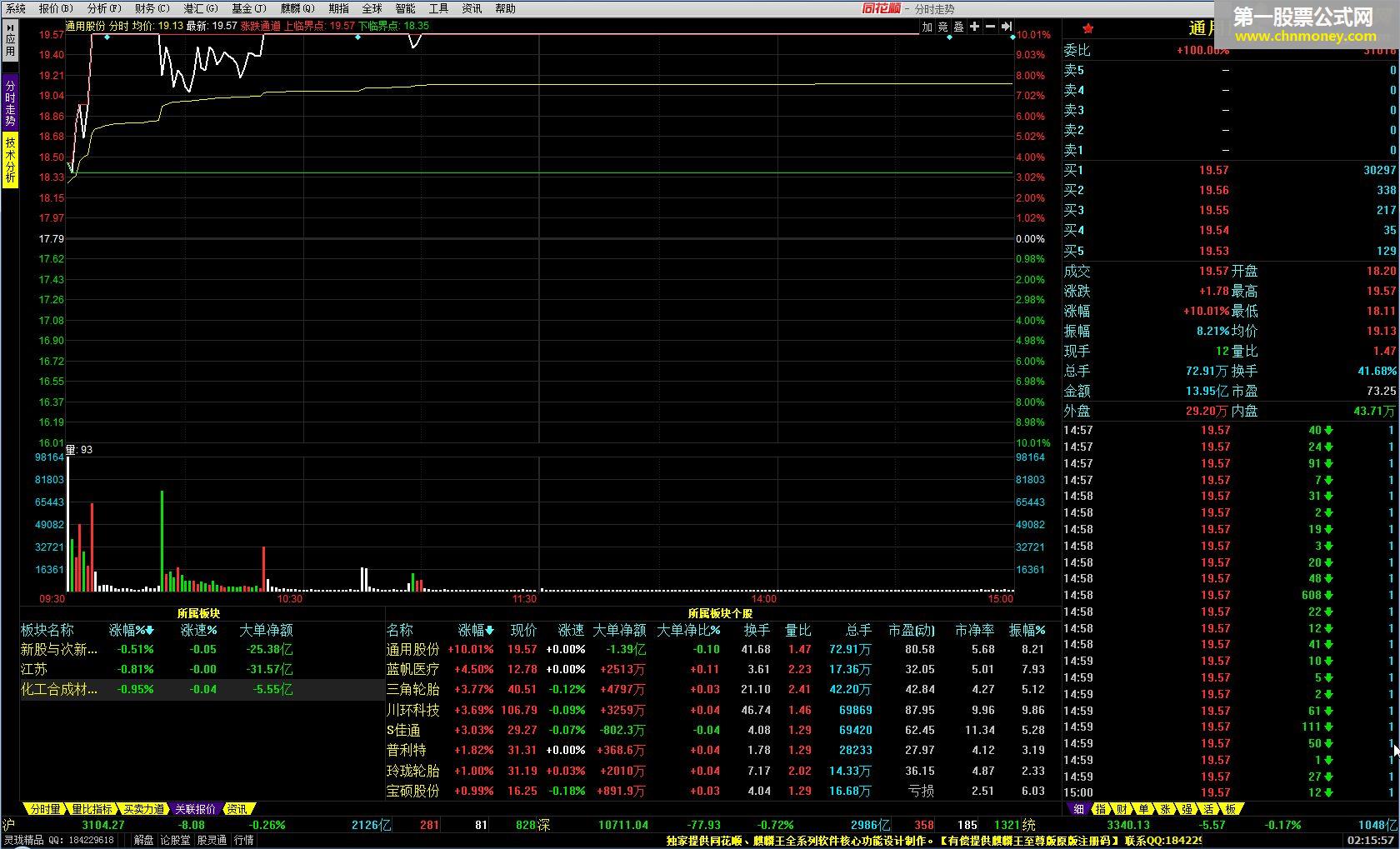Toggle the 叠 overlay stock button

coord(958,27)
